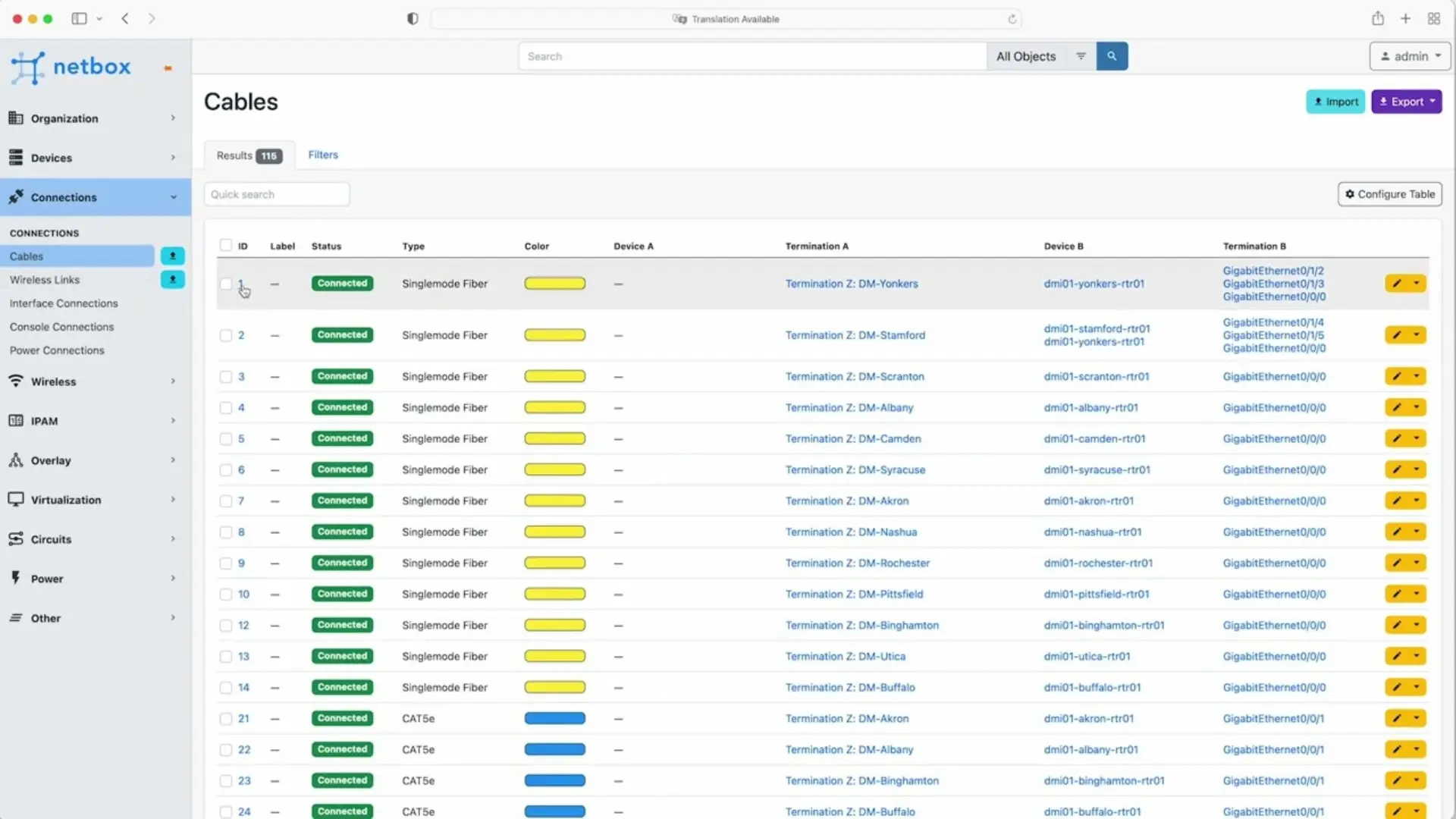Open Interface Connections in the sidebar
Screen dimensions: 1456x819
(x=64, y=303)
